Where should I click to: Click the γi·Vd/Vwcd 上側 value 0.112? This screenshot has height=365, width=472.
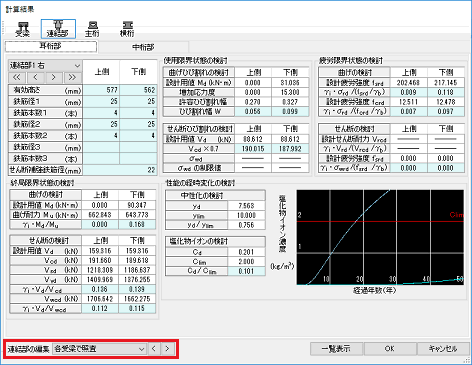[100, 309]
